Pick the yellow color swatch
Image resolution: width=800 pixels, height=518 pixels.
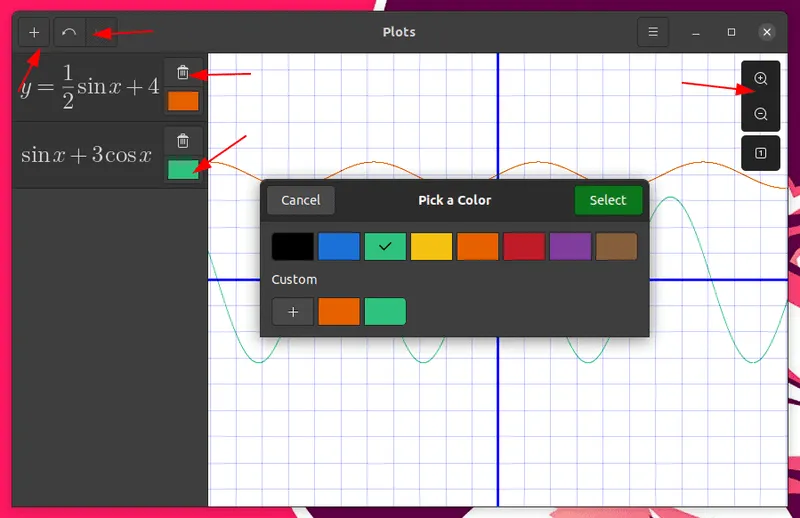pos(431,246)
